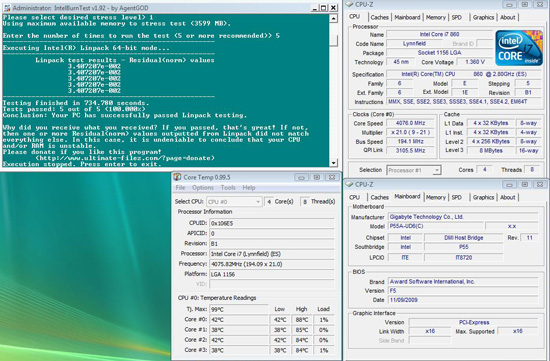This screenshot has width=550, height=361.
Task: Open the Graphics tab in top CPU-Z
Action: pyautogui.click(x=483, y=17)
